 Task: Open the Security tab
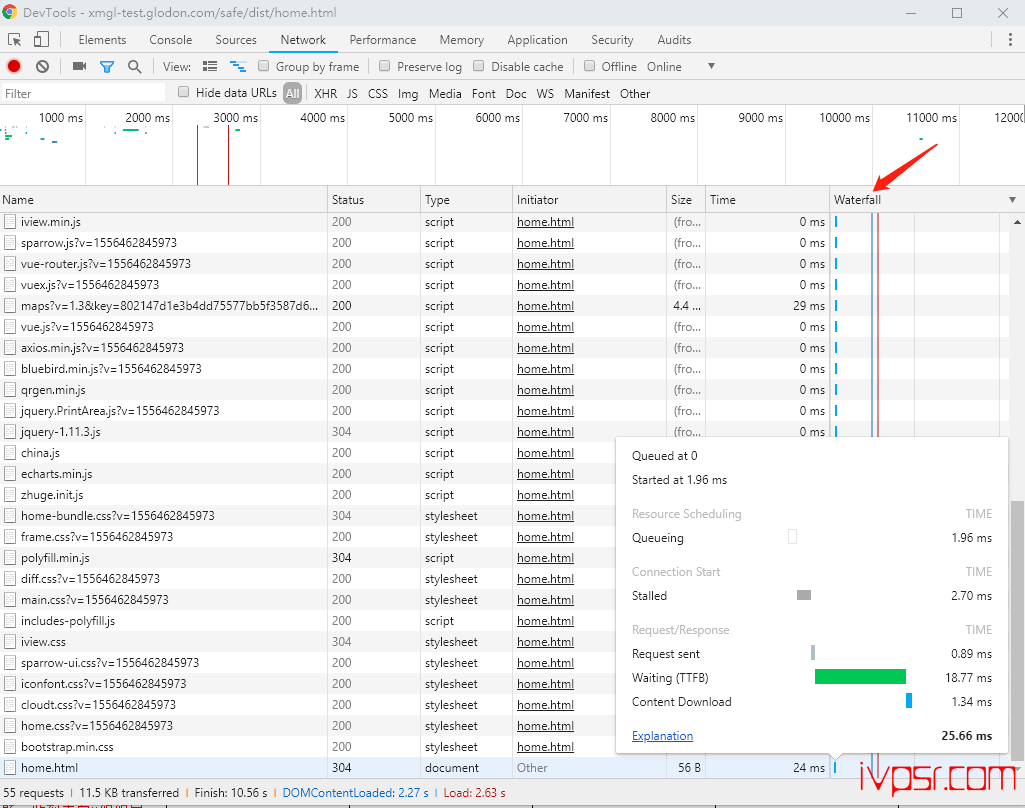(612, 40)
